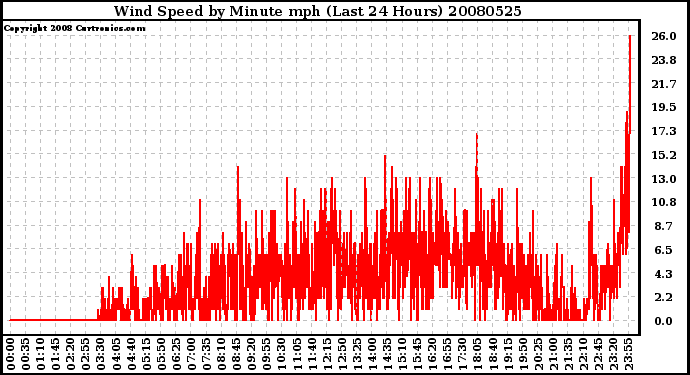Click the 12:15 time axis label
The width and height of the screenshot is (690, 375).
pos(327,354)
